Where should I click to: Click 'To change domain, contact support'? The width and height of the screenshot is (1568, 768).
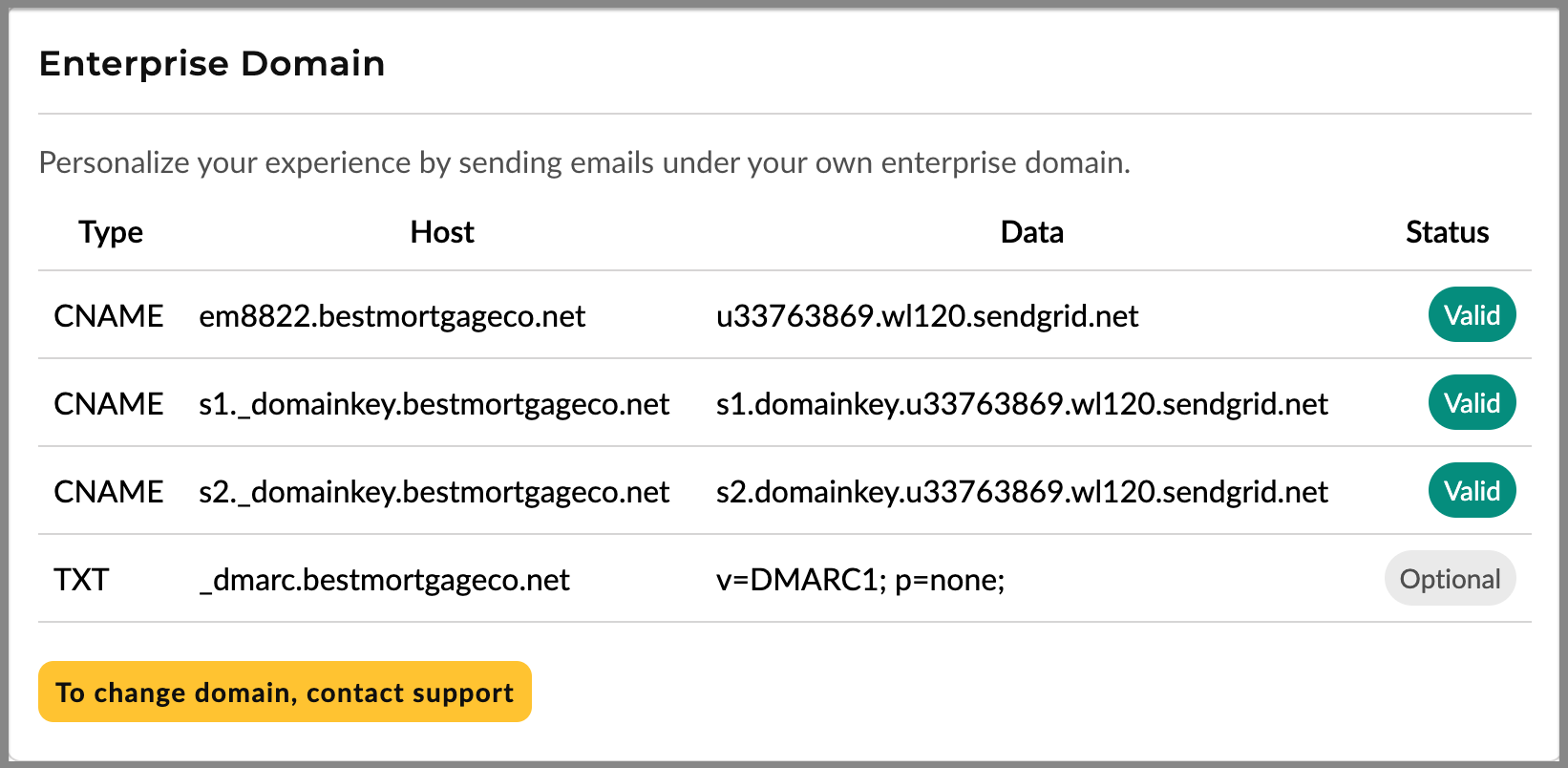[x=284, y=692]
